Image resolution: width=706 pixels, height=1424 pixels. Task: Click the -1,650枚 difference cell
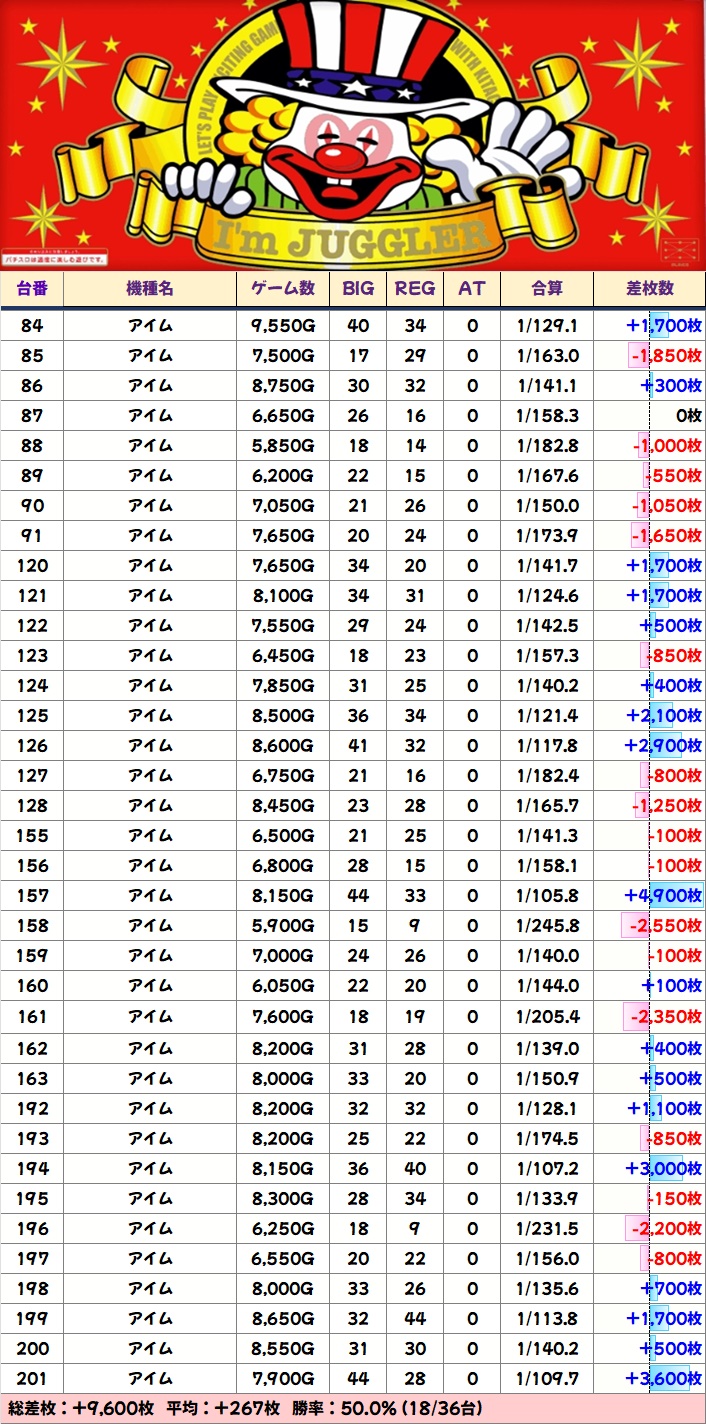click(650, 536)
